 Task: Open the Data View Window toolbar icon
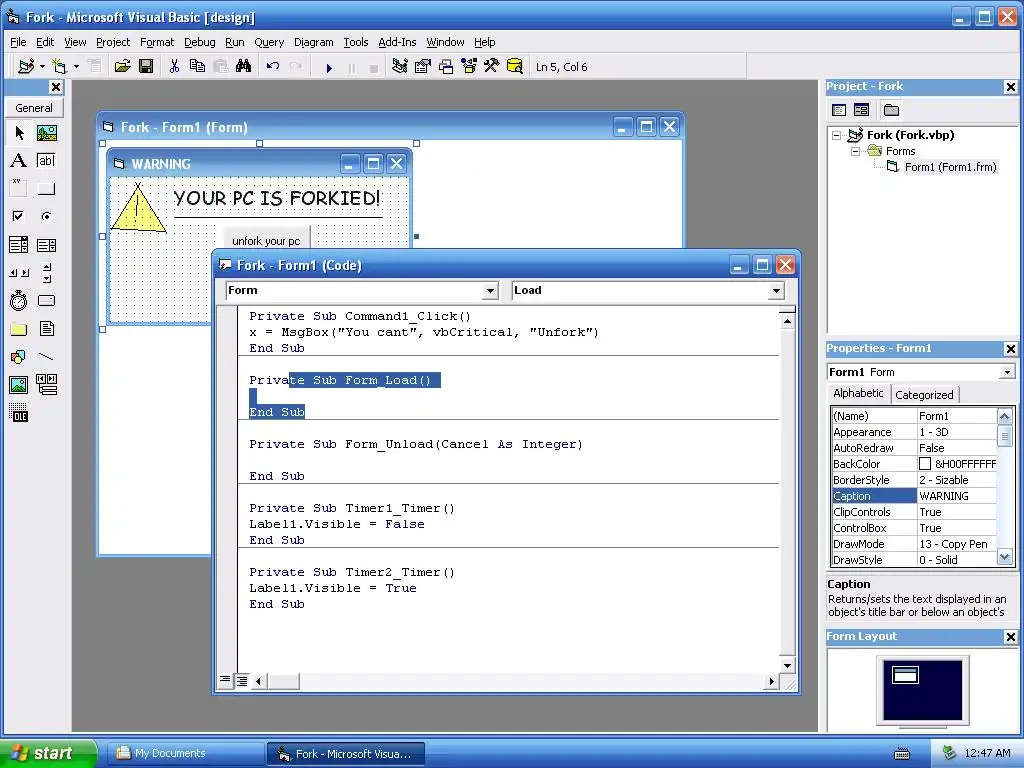515,67
